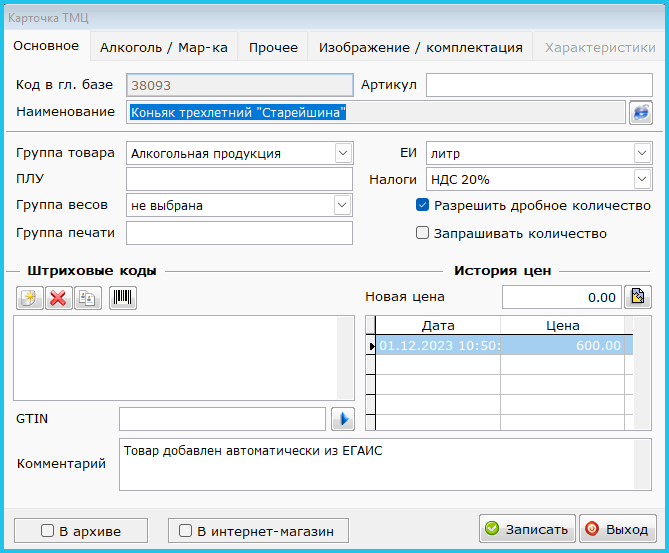The width and height of the screenshot is (669, 553).
Task: Open the ЕИ unit dropdown
Action: click(642, 153)
